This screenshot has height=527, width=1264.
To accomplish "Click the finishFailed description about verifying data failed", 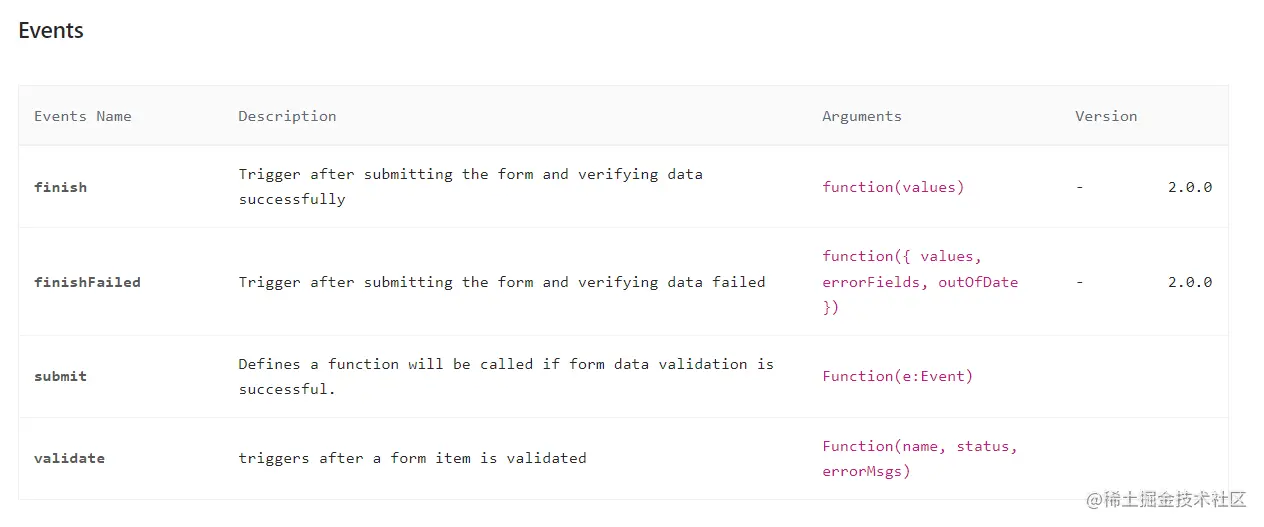I will point(502,282).
